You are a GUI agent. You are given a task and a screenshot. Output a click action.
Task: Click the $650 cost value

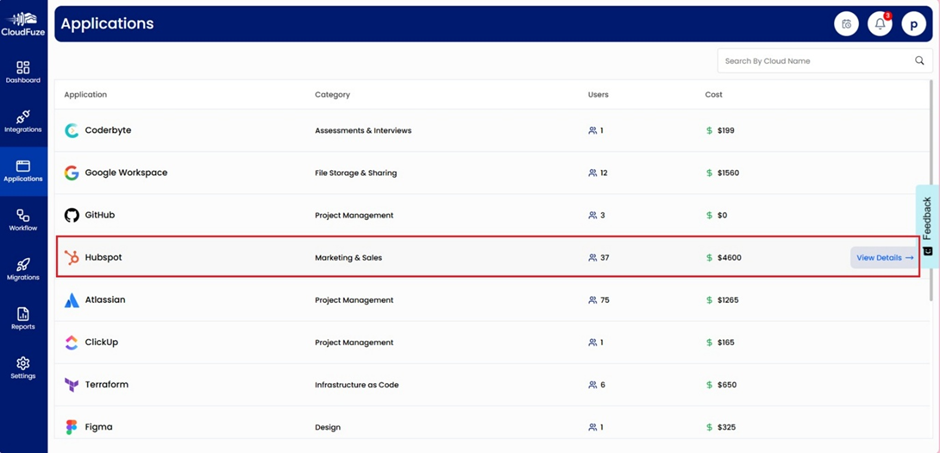click(727, 385)
